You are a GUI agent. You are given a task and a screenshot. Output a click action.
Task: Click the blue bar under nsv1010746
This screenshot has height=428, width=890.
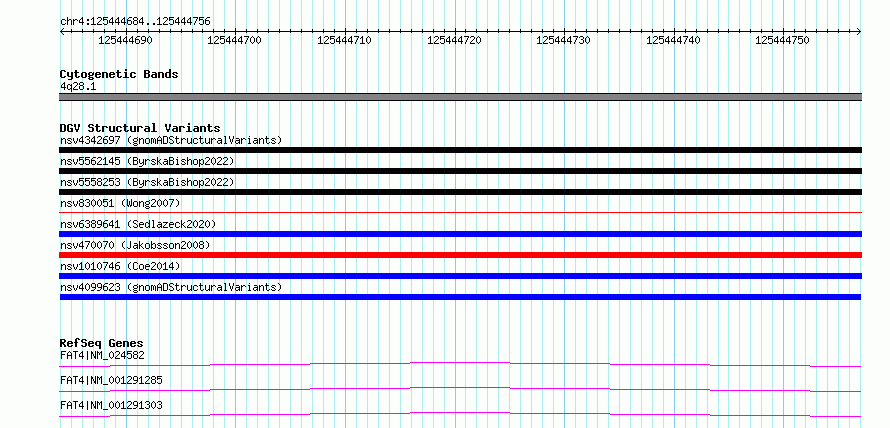[x=460, y=276]
